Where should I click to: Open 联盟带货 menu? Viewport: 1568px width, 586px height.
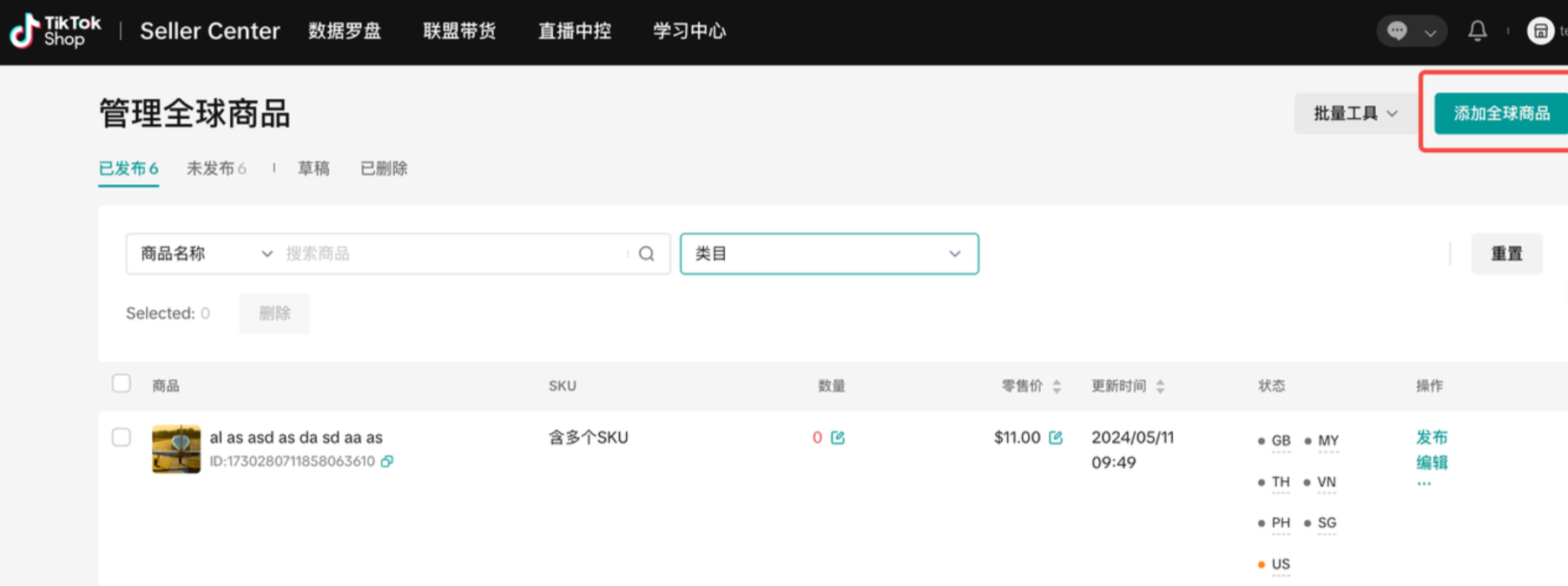coord(459,31)
